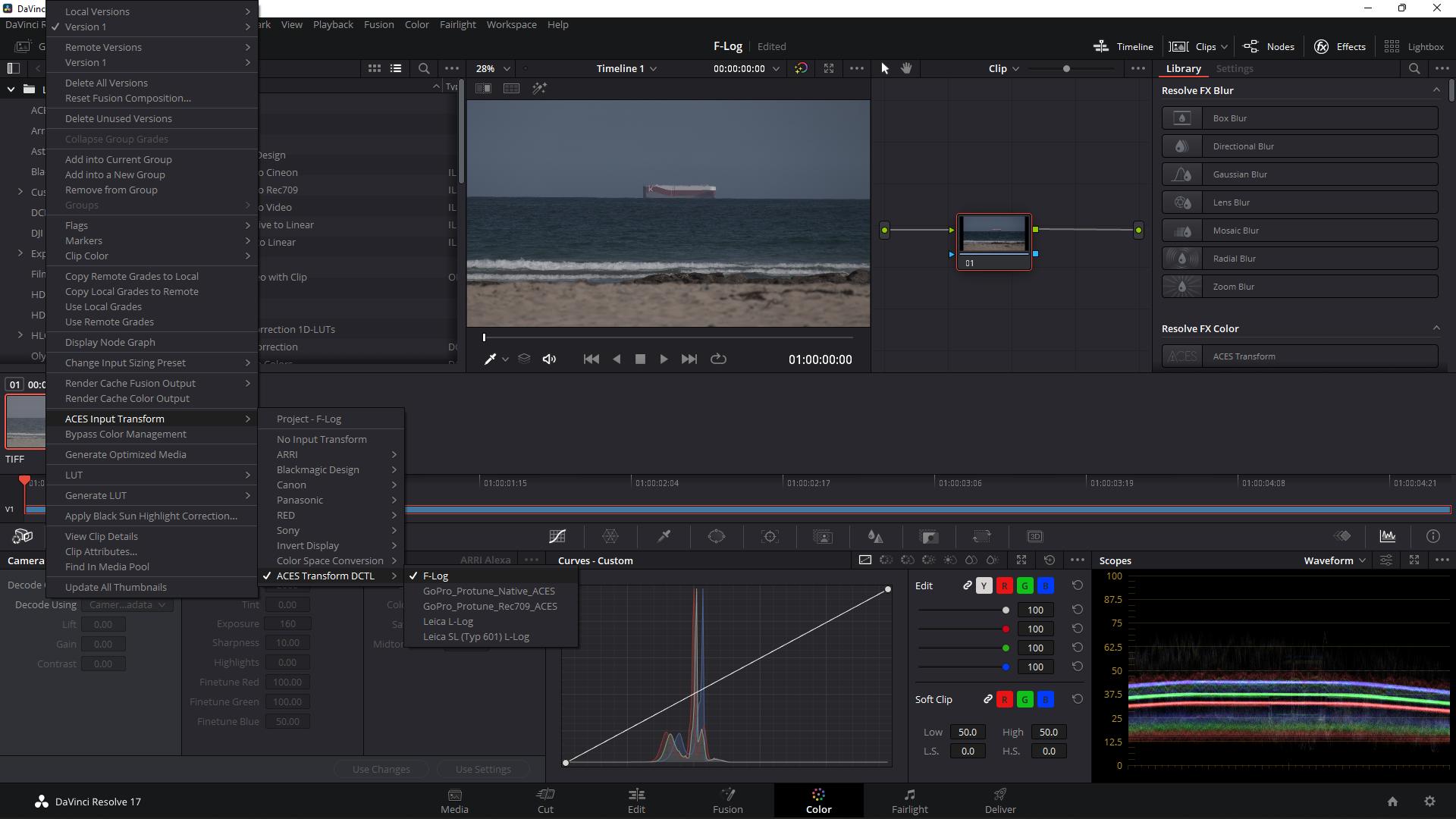
Task: Toggle loop playback in viewer
Action: pyautogui.click(x=718, y=359)
